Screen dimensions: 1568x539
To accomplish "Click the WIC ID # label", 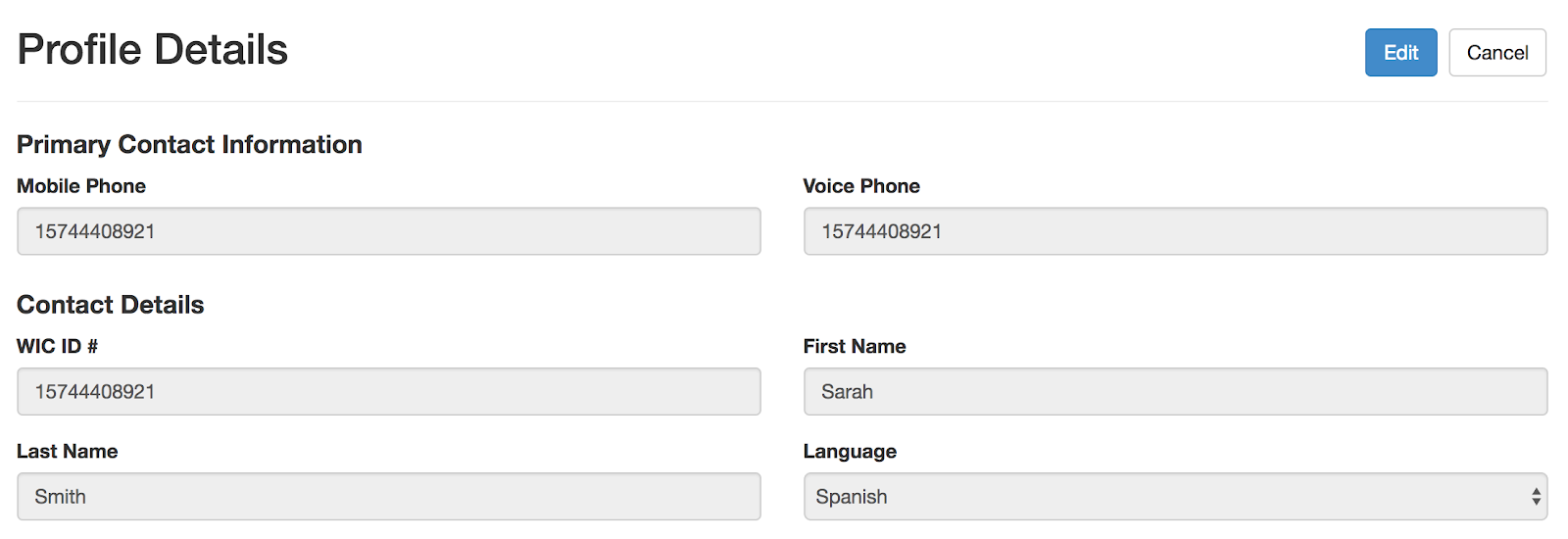I will [x=57, y=346].
